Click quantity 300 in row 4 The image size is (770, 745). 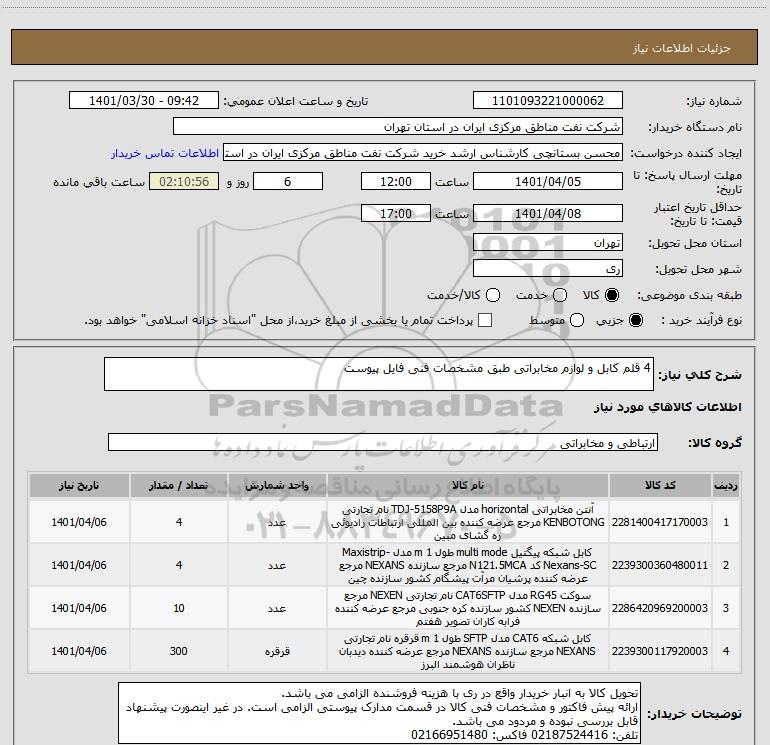point(179,651)
